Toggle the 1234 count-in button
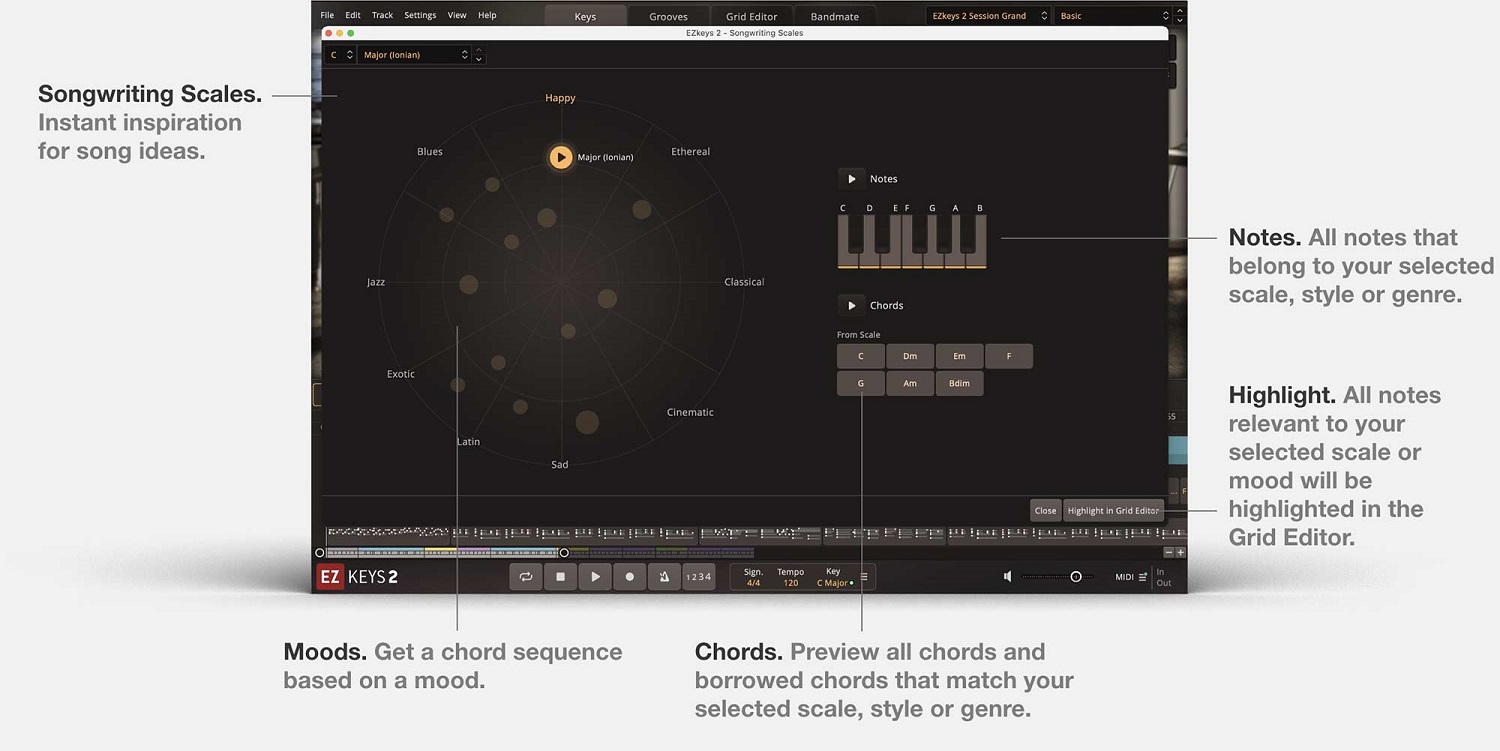Image resolution: width=1500 pixels, height=751 pixels. coord(699,577)
